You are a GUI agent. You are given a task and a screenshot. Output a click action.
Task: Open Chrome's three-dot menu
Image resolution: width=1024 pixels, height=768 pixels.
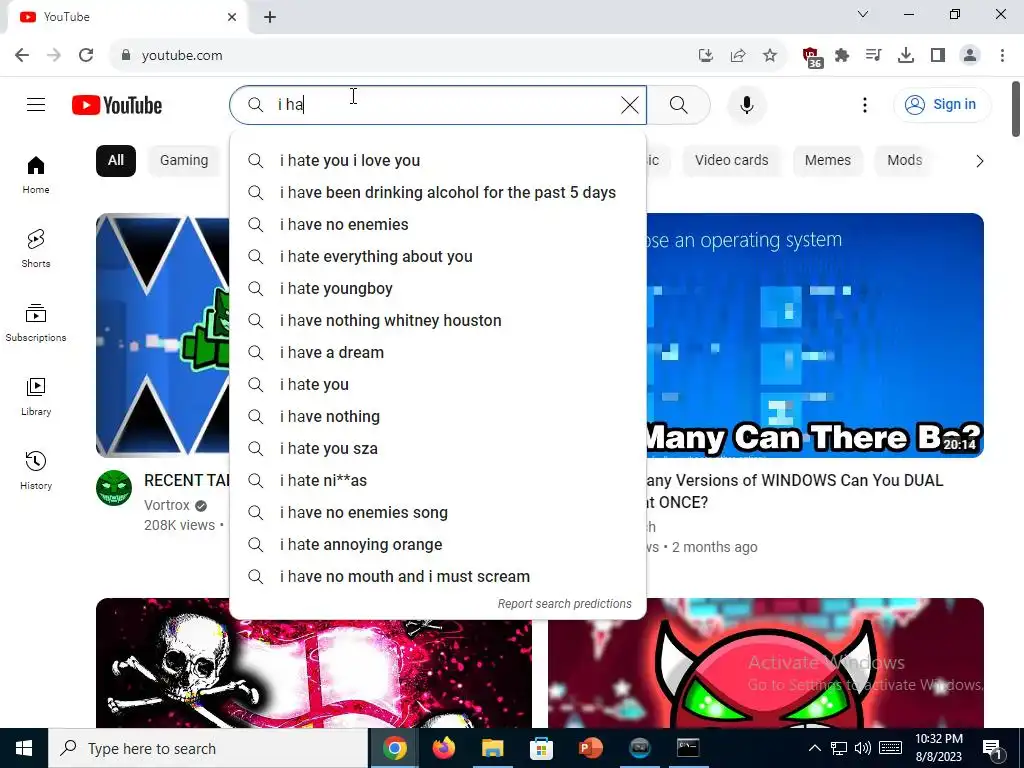[1002, 56]
